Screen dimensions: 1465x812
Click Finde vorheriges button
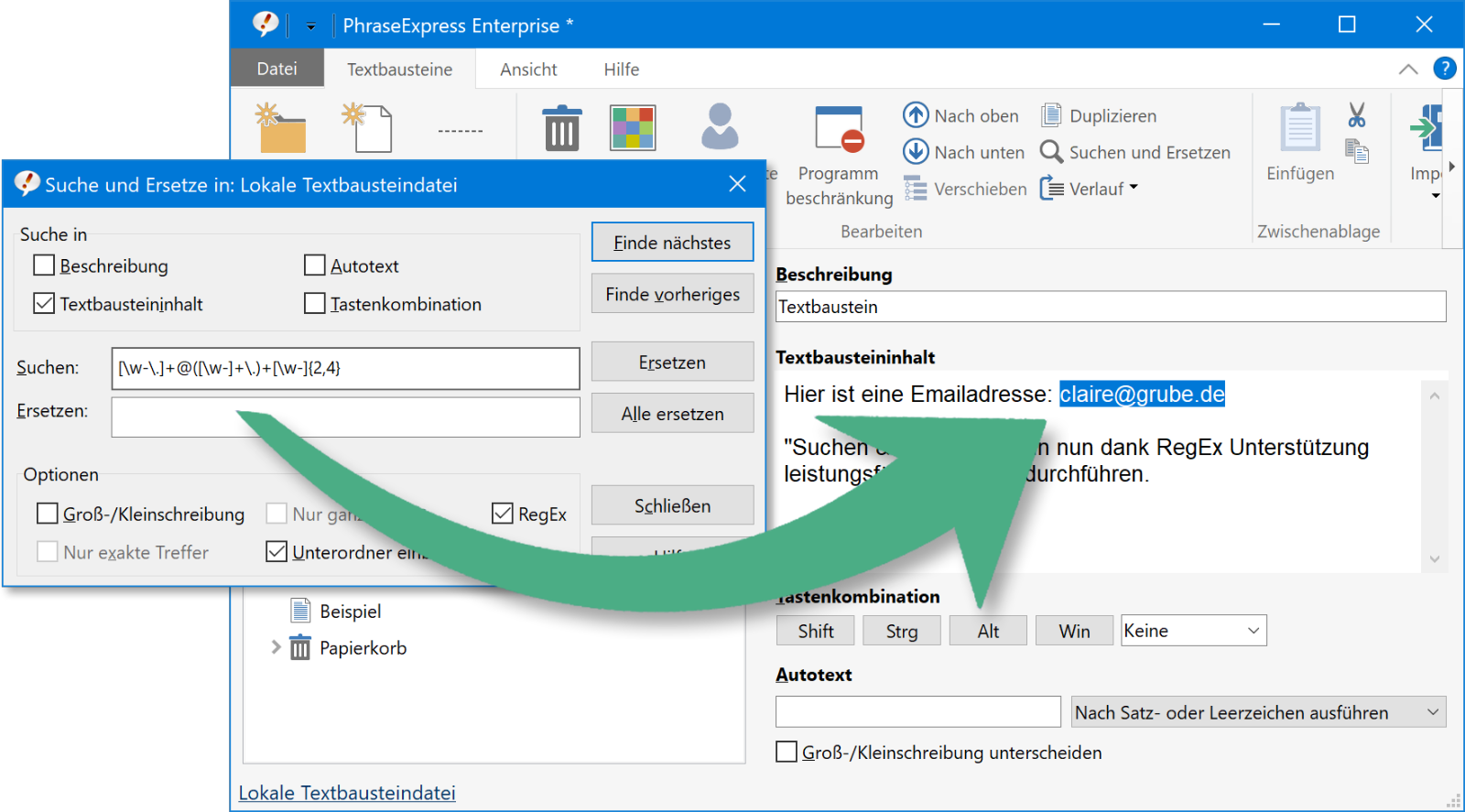tap(673, 293)
